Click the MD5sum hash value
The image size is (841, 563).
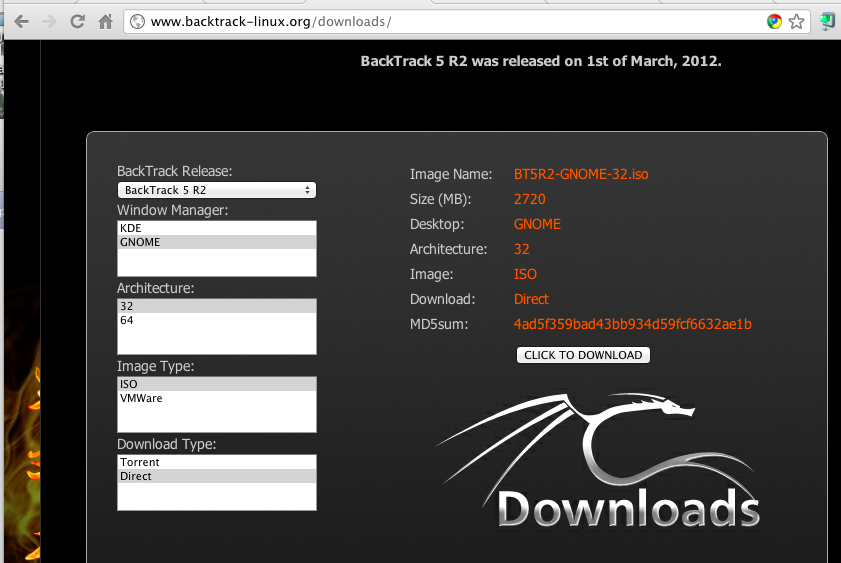tap(632, 324)
